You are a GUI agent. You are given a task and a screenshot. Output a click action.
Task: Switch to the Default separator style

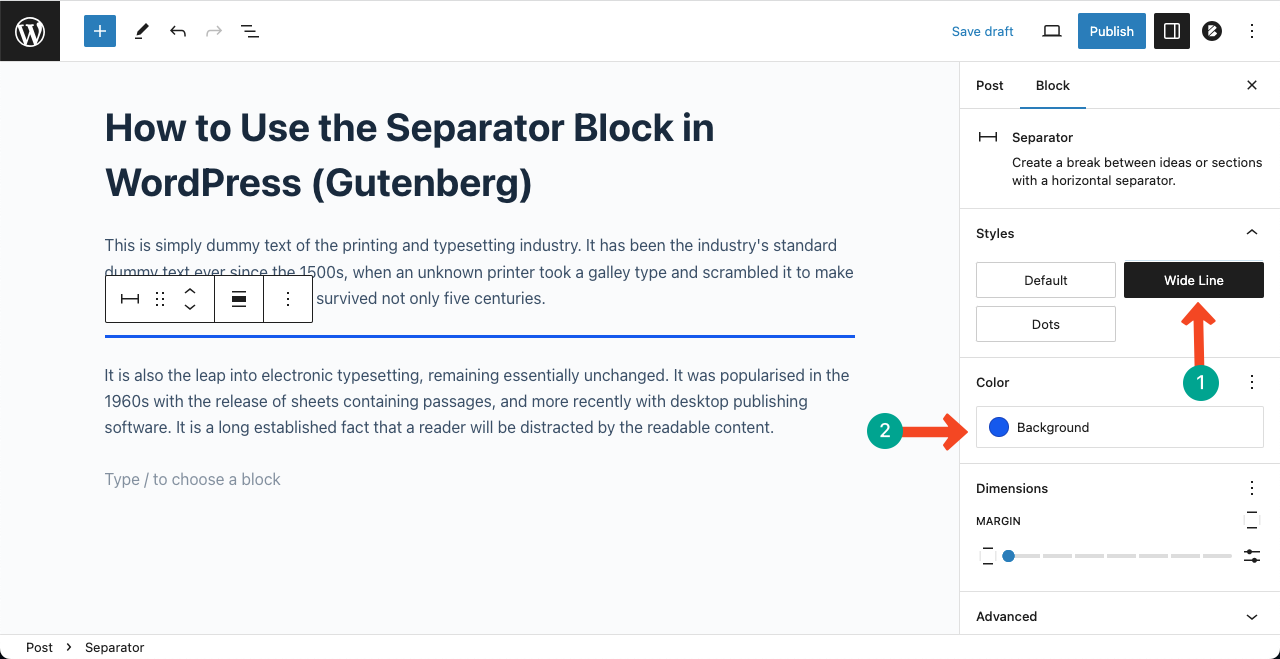[x=1045, y=280]
